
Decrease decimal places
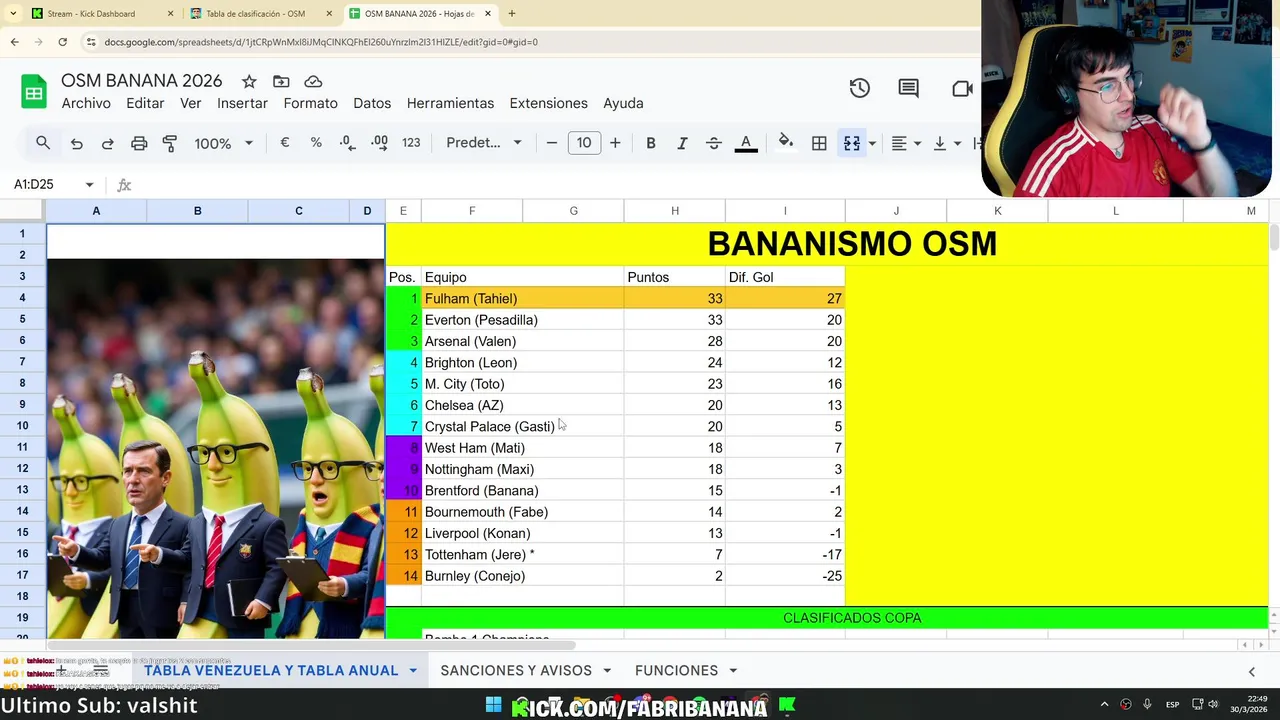(x=347, y=143)
